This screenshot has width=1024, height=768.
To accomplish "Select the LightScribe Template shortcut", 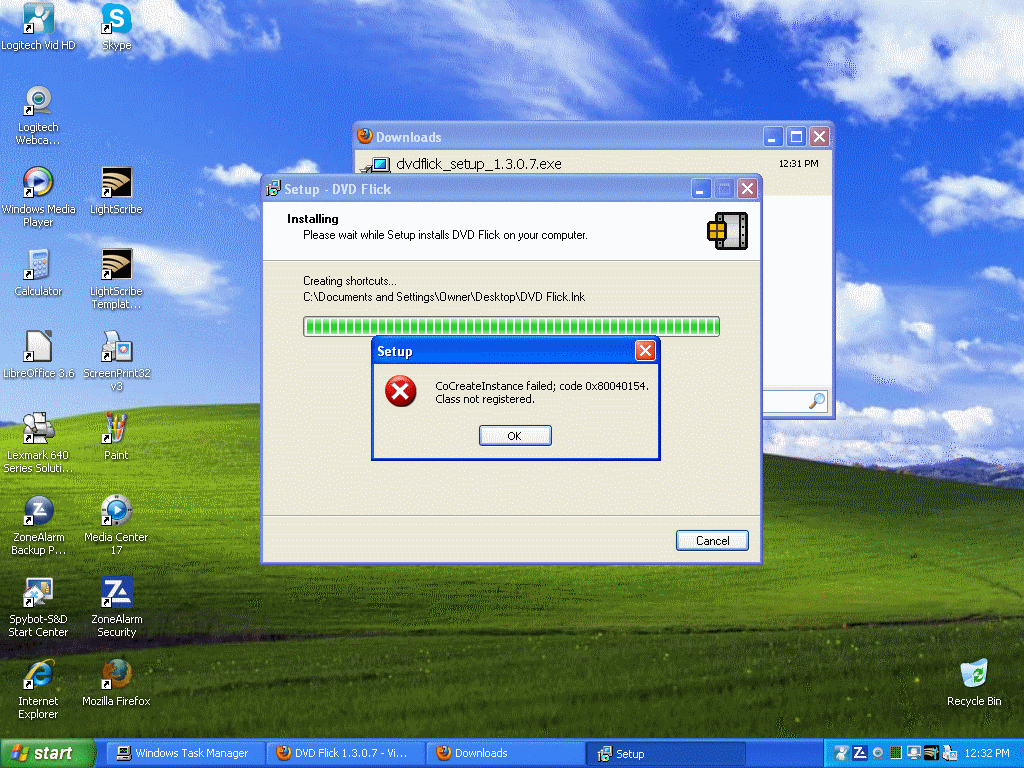I will coord(116,280).
